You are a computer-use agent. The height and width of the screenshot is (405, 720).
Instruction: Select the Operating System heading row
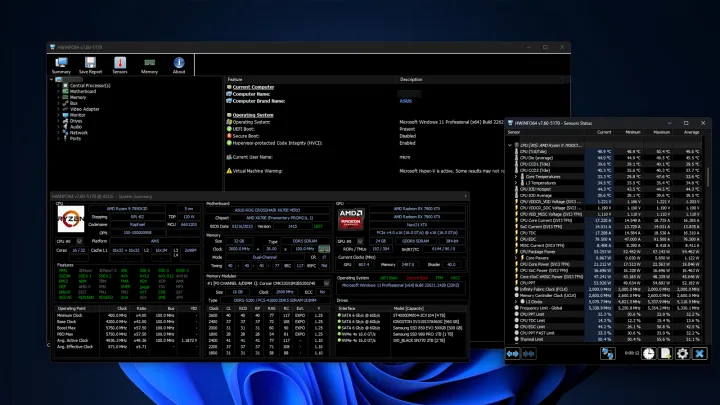click(x=253, y=115)
